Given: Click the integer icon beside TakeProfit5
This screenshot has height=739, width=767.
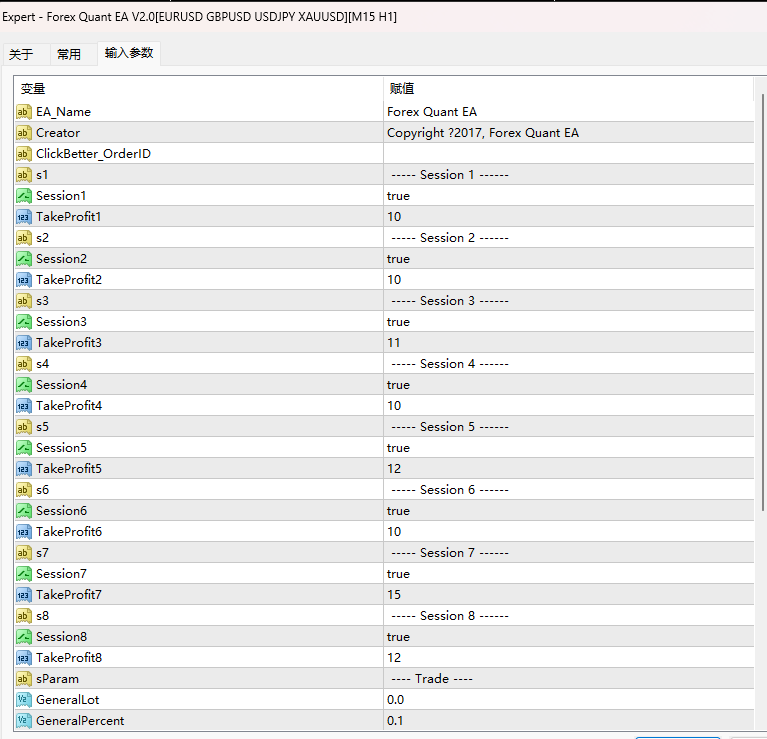Looking at the screenshot, I should click(x=23, y=469).
